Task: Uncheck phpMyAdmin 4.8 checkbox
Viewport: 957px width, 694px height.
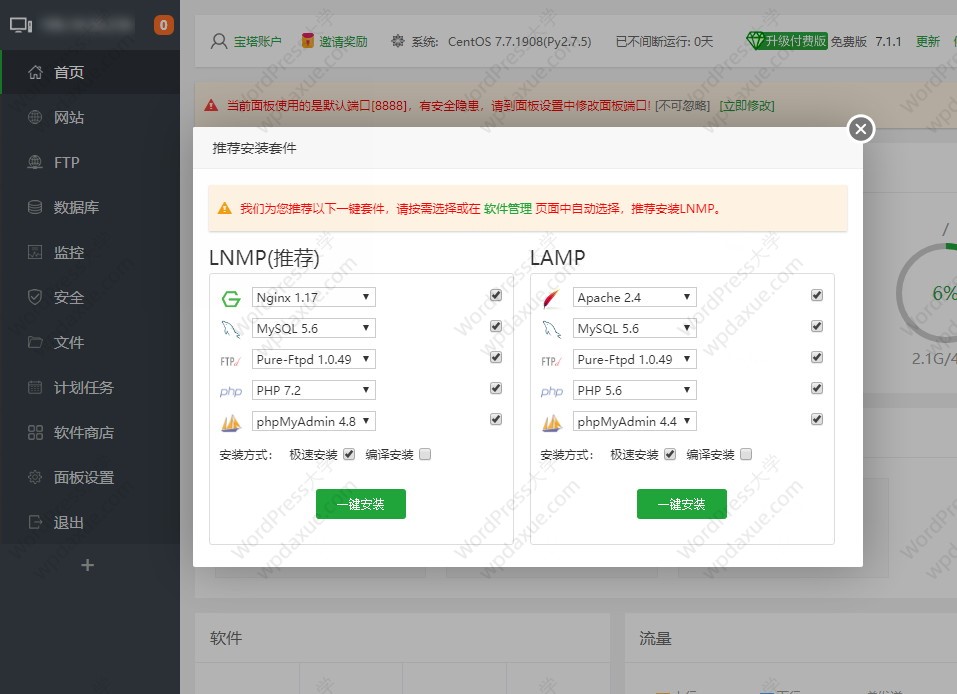Action: pyautogui.click(x=496, y=419)
